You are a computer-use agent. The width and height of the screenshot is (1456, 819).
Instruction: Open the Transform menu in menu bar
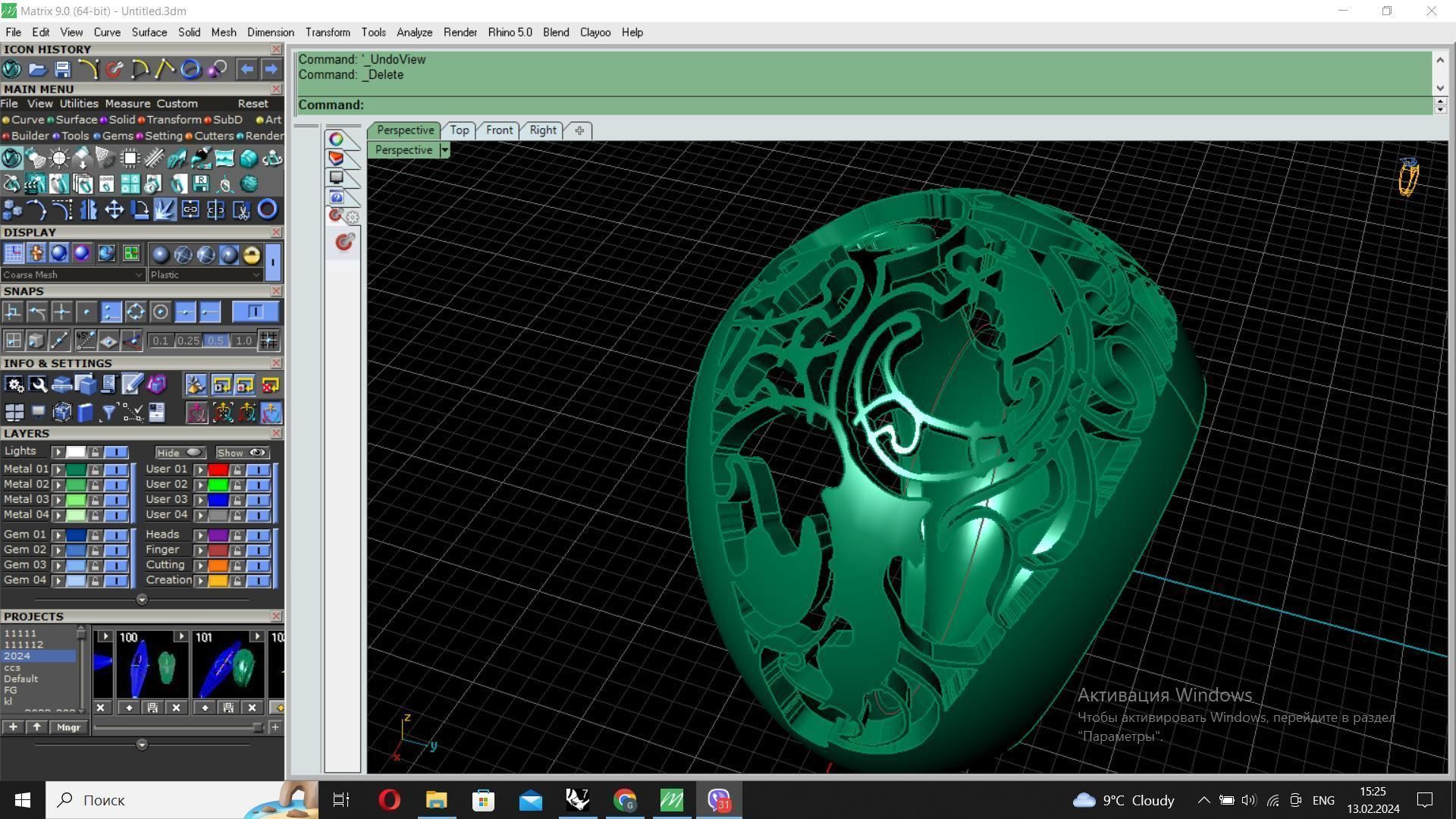tap(328, 32)
